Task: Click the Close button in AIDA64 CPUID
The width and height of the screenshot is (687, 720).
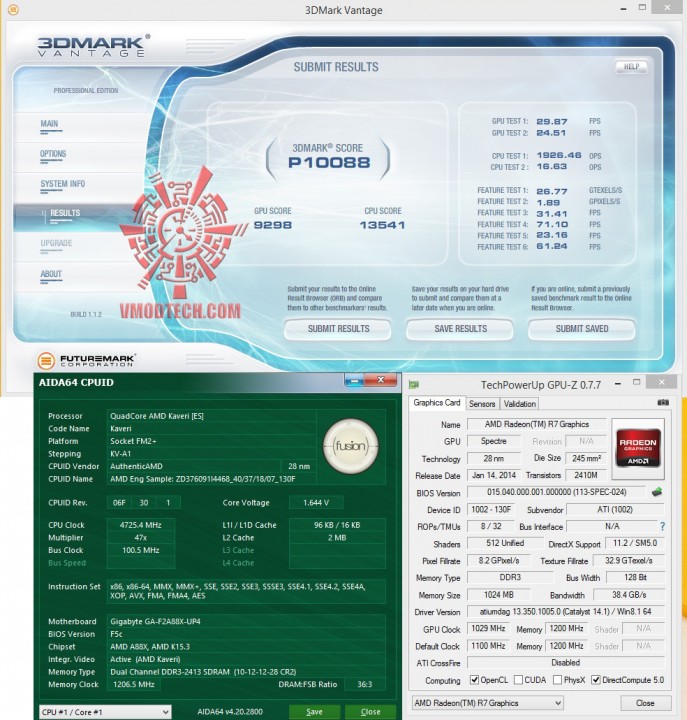Action: [371, 712]
